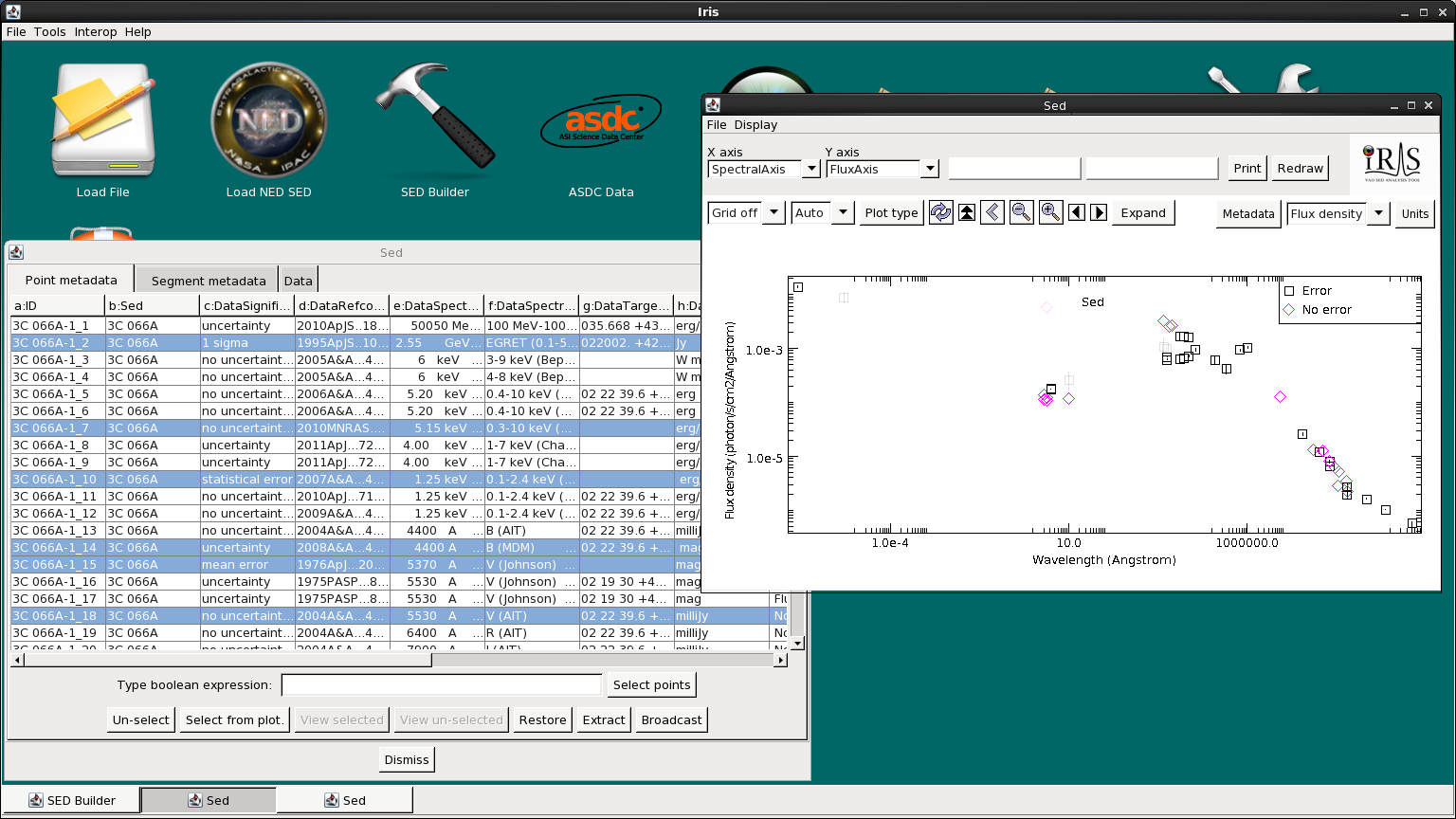Click the Sed metadata window title-bar icon
The width and height of the screenshot is (1456, 819).
(16, 252)
